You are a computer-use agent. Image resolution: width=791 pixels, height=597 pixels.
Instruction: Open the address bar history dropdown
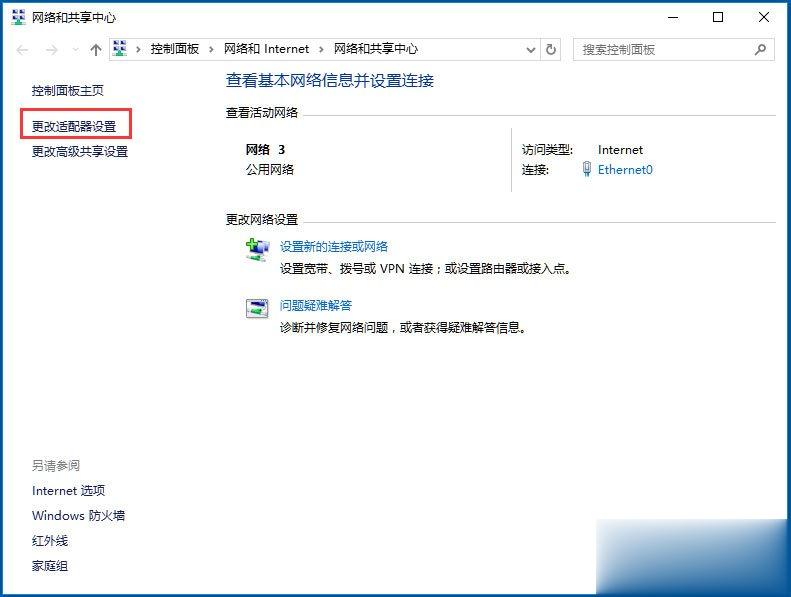tap(531, 49)
